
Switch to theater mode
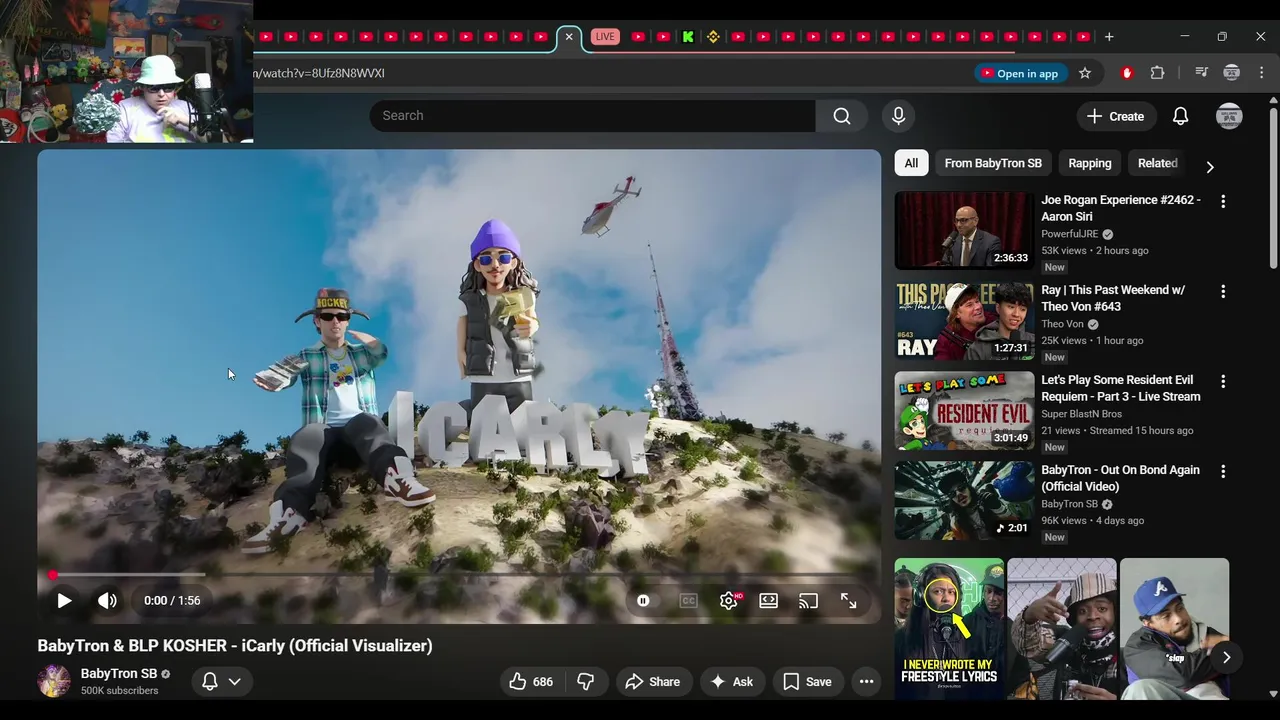coord(768,601)
